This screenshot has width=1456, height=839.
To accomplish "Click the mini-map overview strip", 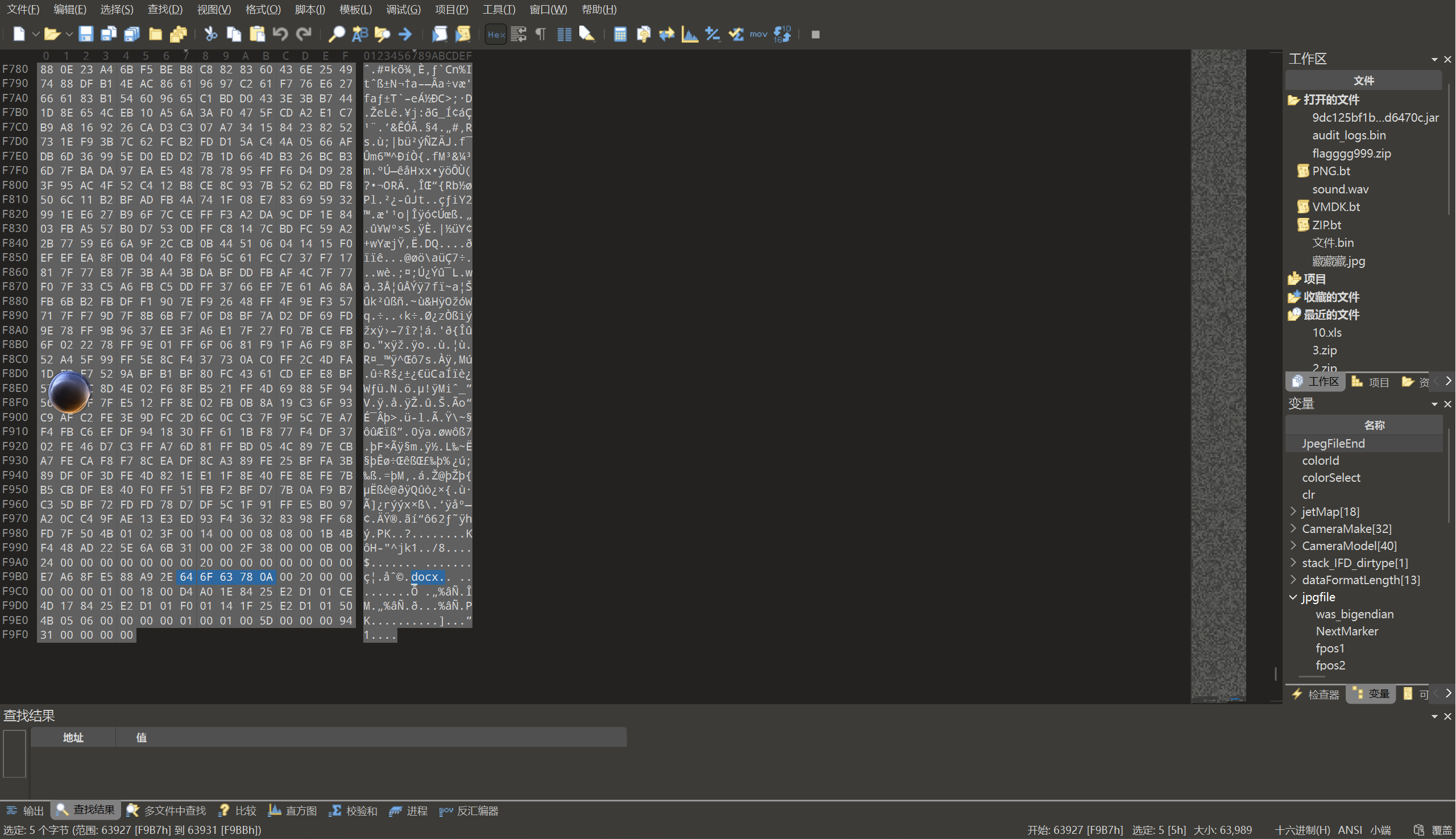I will point(1218,374).
